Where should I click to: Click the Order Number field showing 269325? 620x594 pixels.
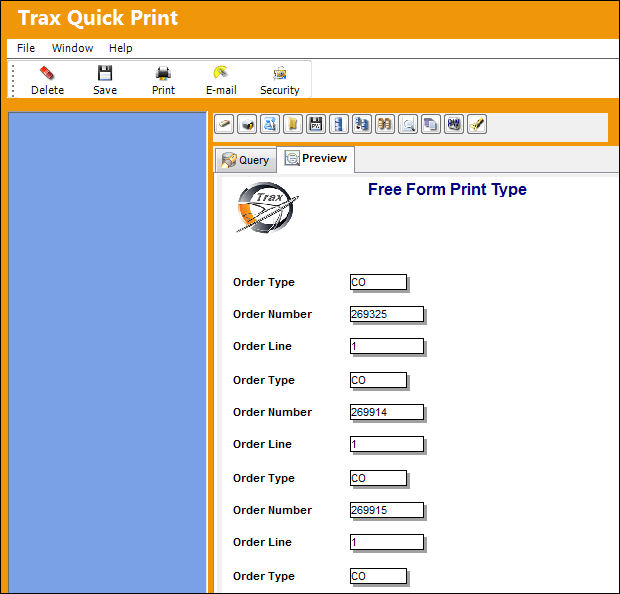[x=387, y=314]
